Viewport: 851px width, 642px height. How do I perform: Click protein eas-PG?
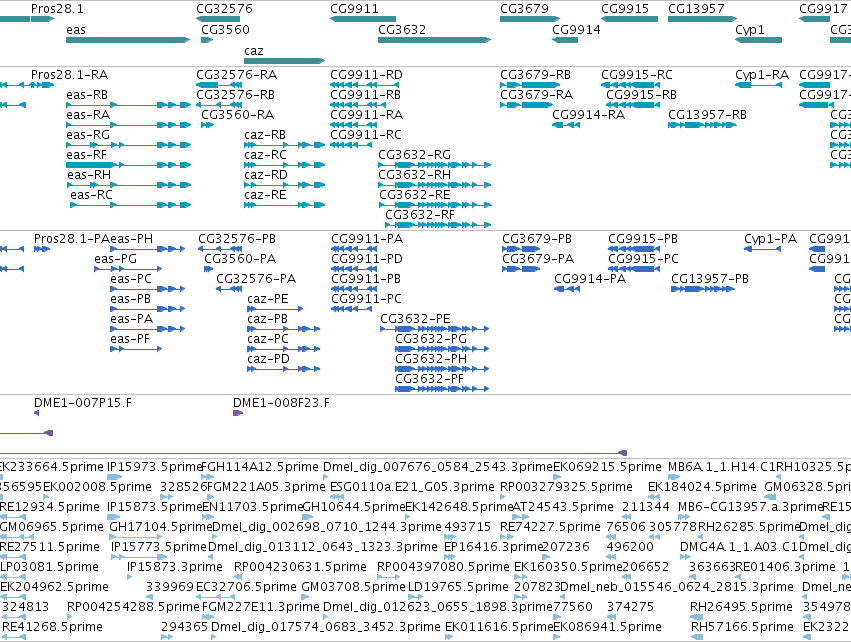pyautogui.click(x=116, y=259)
